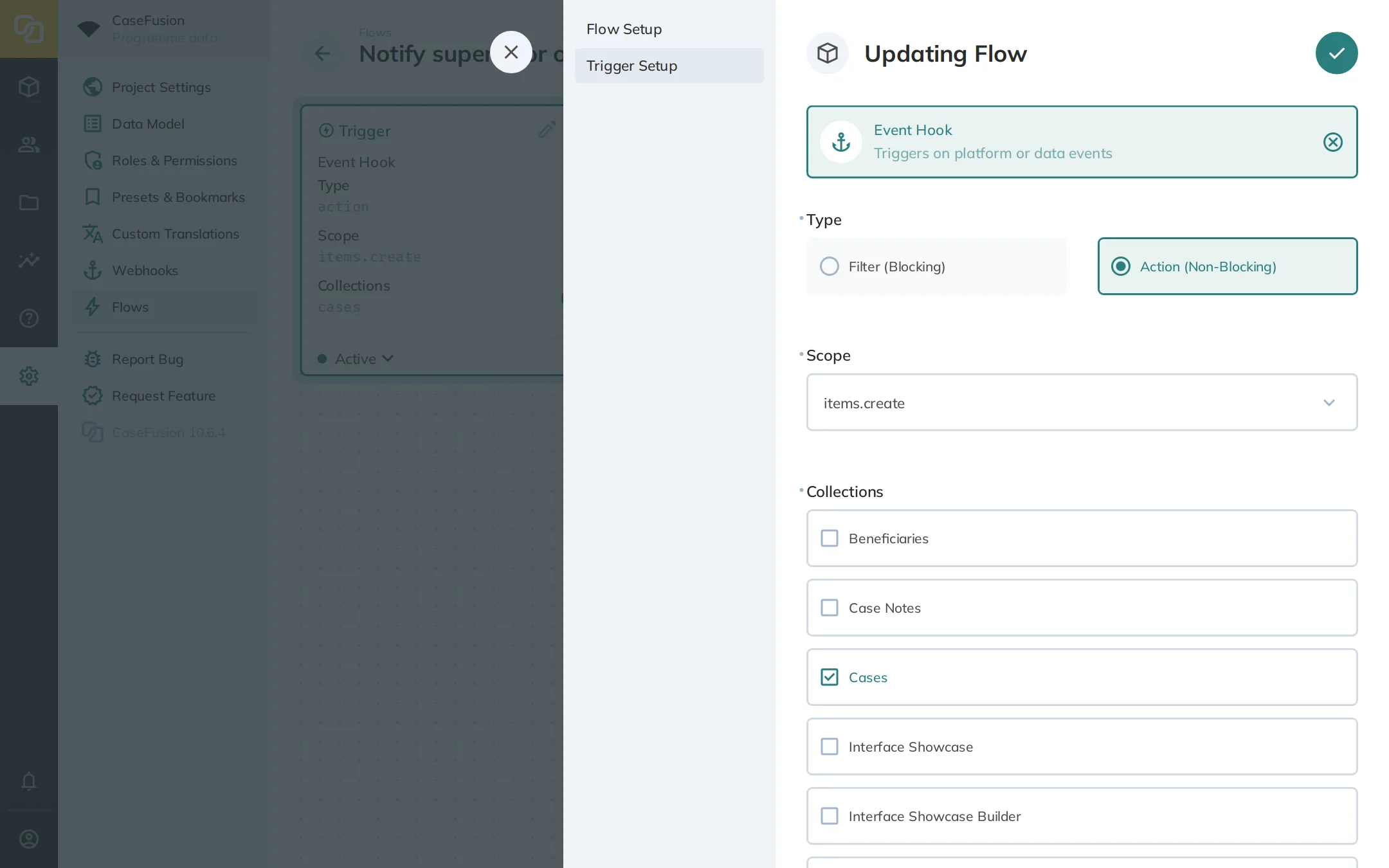
Task: Click the CaseFusion 10.6.4 version link
Action: [164, 433]
